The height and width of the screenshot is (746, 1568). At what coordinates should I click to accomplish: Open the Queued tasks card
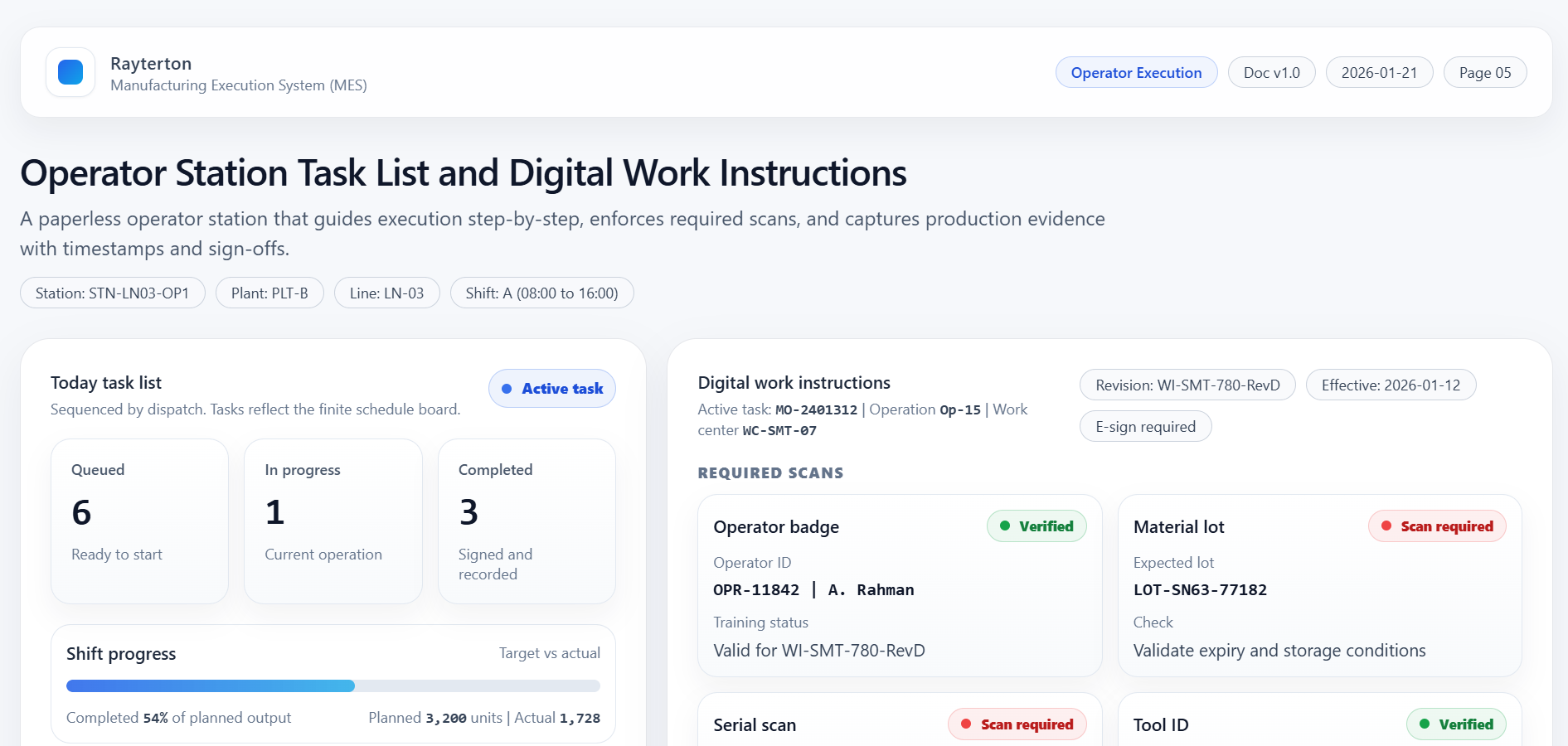pyautogui.click(x=139, y=521)
